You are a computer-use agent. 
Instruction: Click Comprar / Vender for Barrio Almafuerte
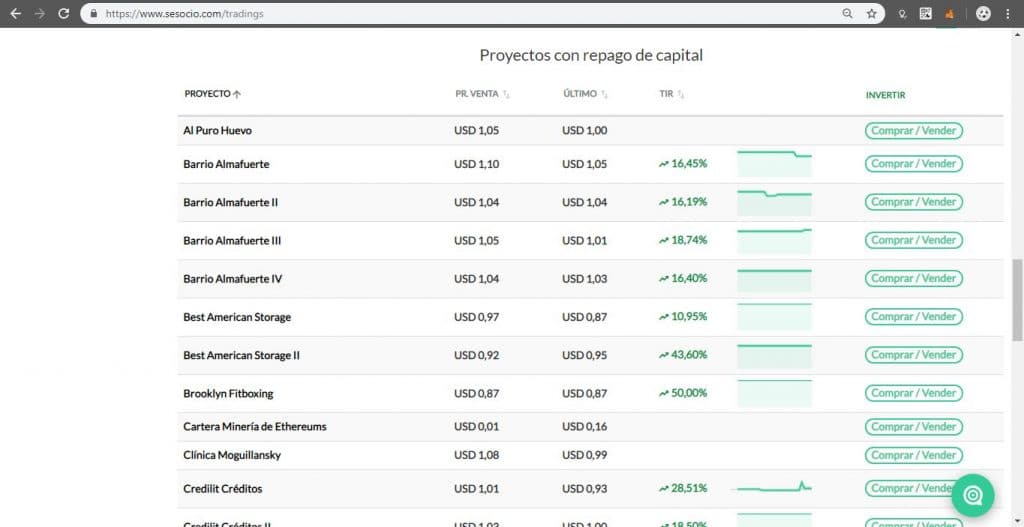(x=914, y=164)
